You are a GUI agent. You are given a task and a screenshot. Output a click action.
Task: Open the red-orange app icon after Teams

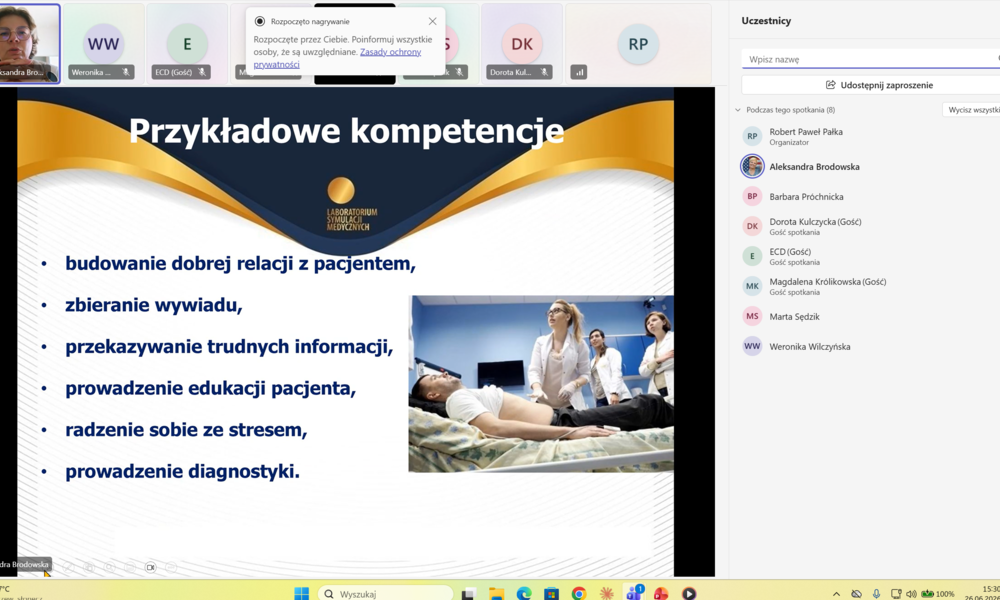pyautogui.click(x=661, y=594)
